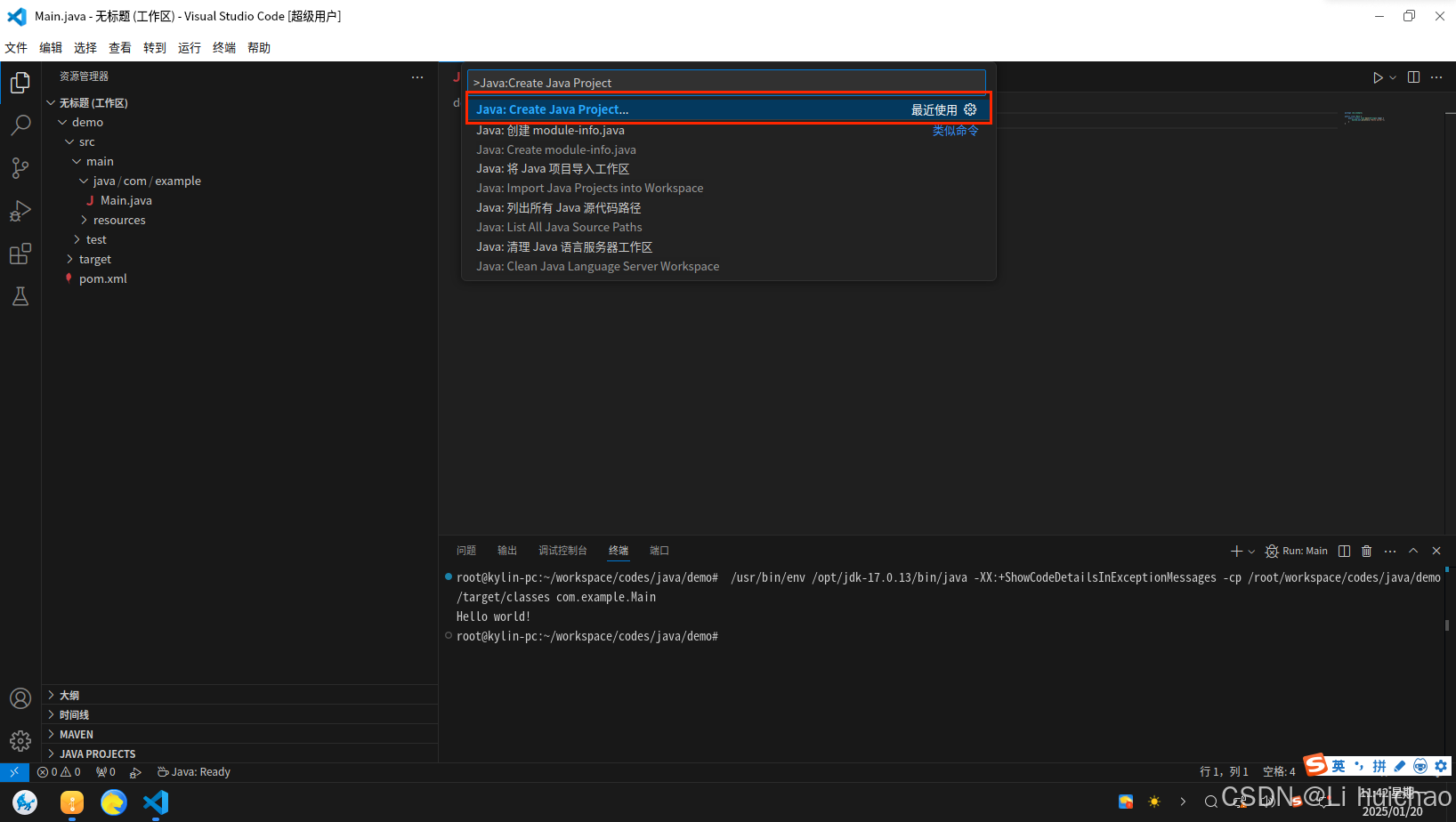This screenshot has width=1456, height=822.
Task: Open the 终端 menu
Action: (x=224, y=48)
